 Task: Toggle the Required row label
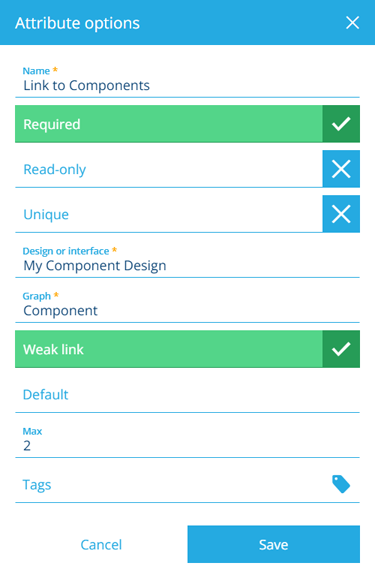pyautogui.click(x=169, y=124)
